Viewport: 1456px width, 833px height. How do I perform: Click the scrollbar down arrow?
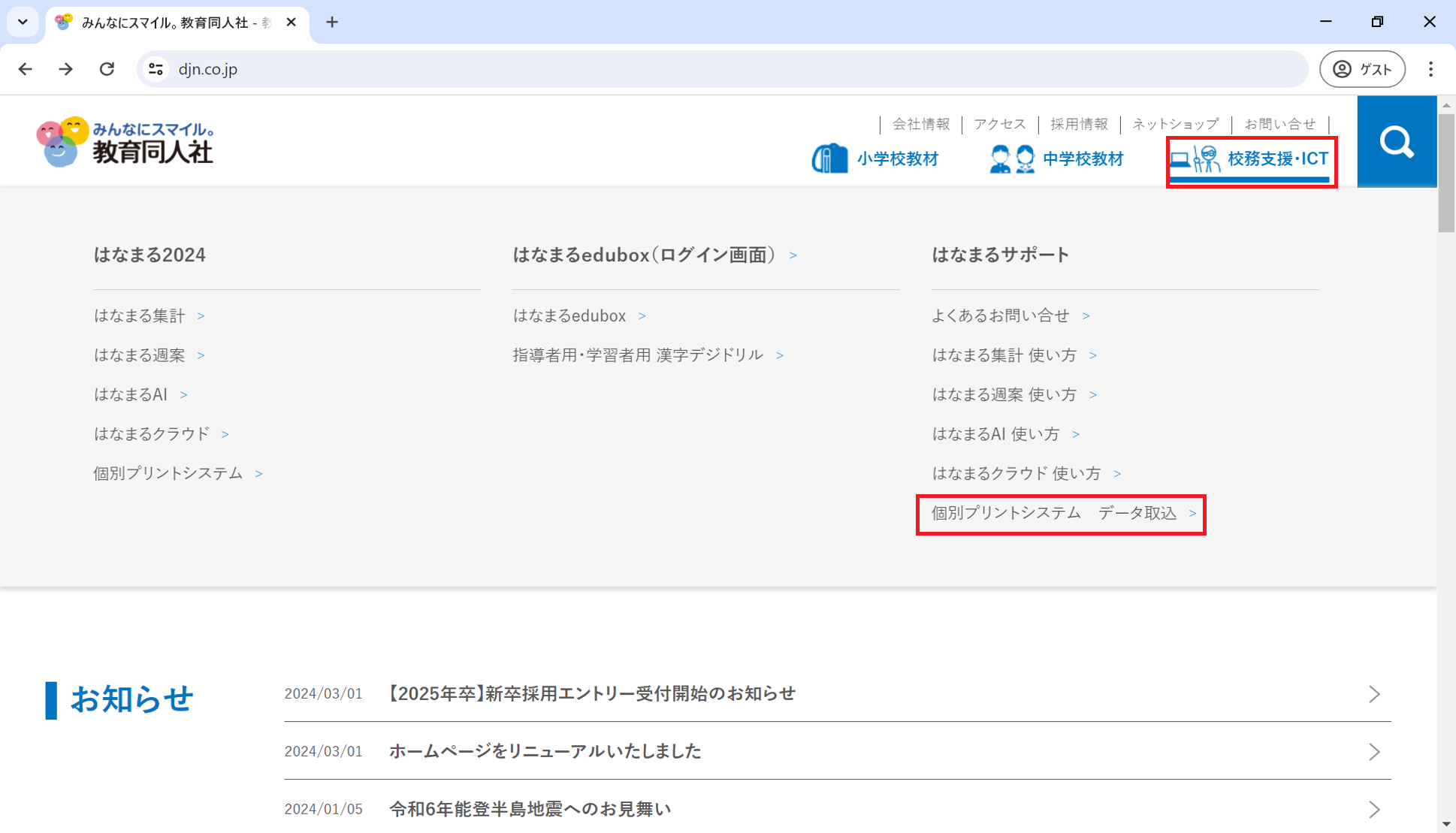point(1446,824)
